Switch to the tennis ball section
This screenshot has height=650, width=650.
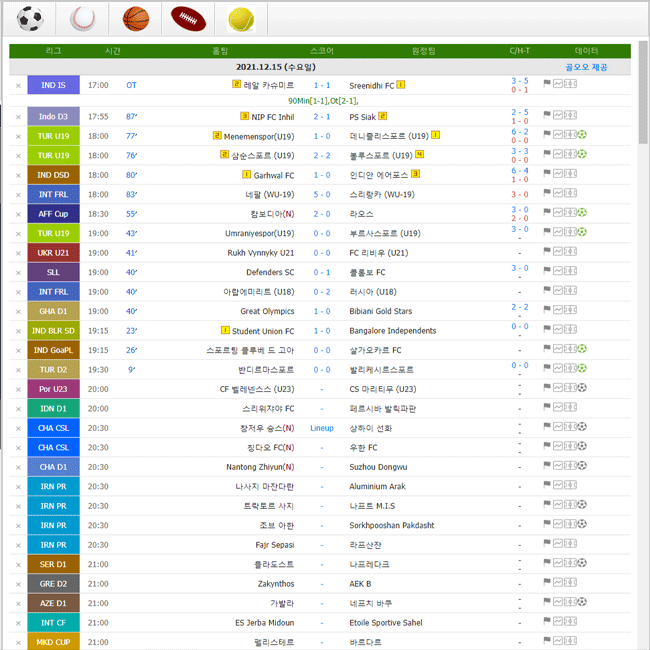(x=239, y=18)
